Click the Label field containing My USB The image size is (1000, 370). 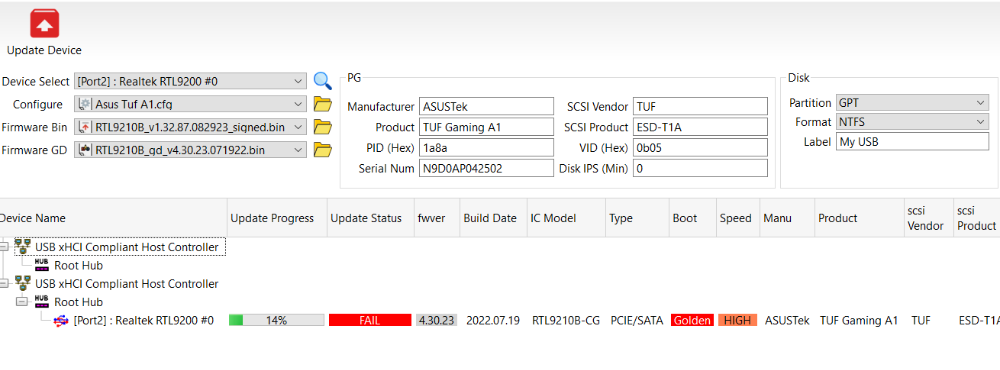pos(912,142)
